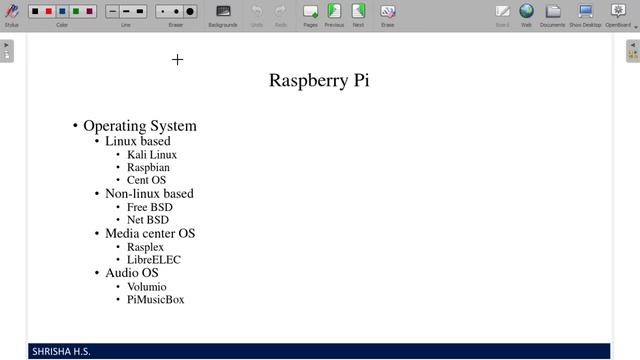
Task: Choose the thick line width
Action: (x=140, y=11)
